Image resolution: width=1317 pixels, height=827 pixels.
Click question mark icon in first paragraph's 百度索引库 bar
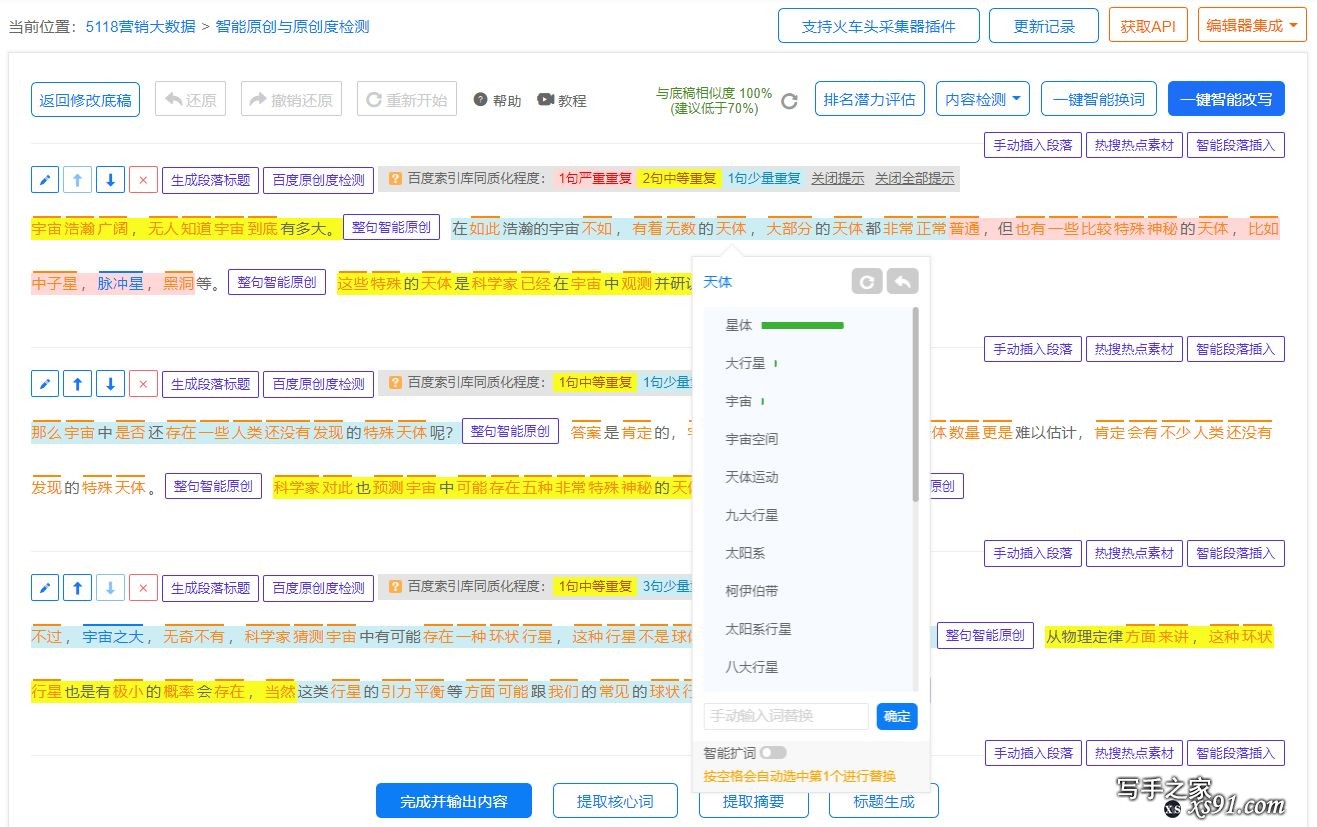395,179
